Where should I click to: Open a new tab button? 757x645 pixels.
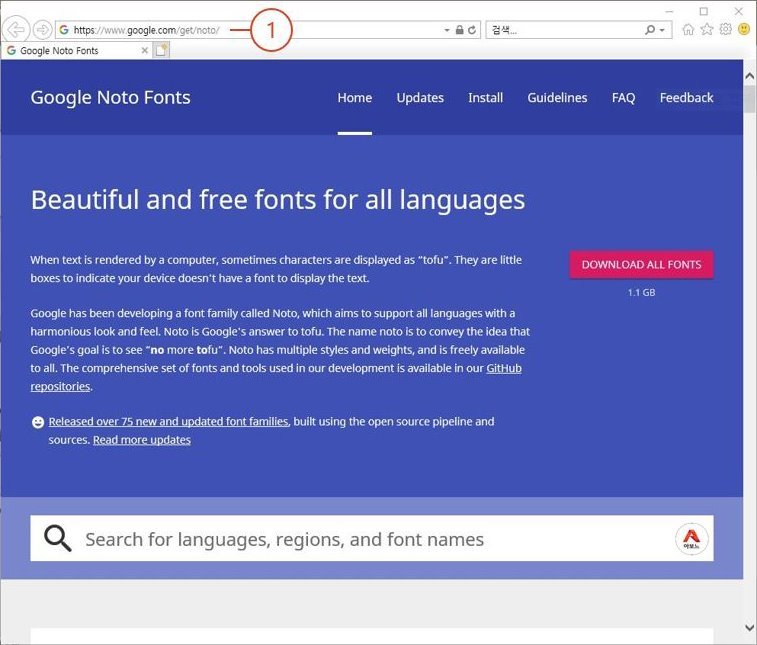[161, 50]
